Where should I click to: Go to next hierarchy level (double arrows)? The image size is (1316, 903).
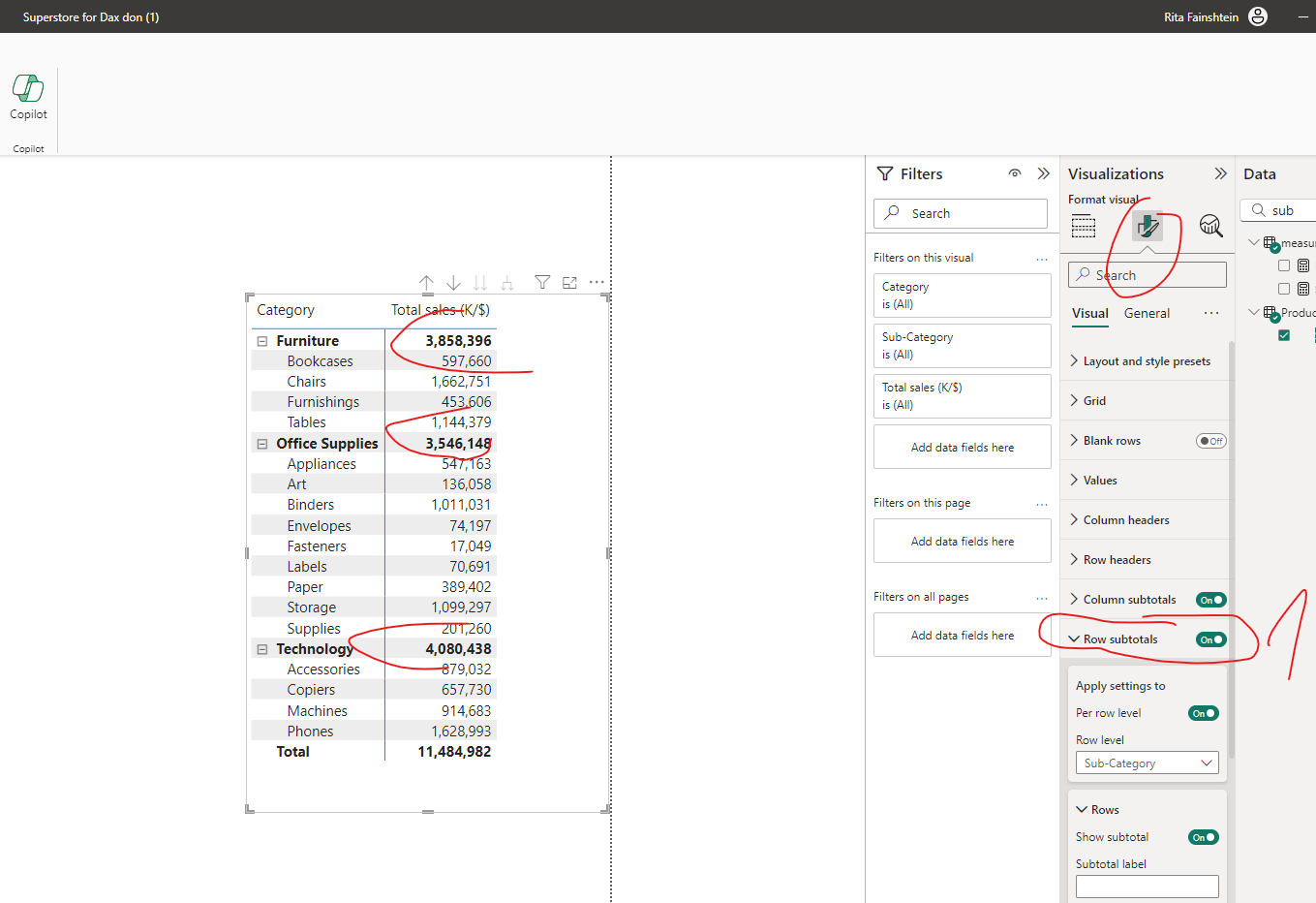(x=480, y=283)
